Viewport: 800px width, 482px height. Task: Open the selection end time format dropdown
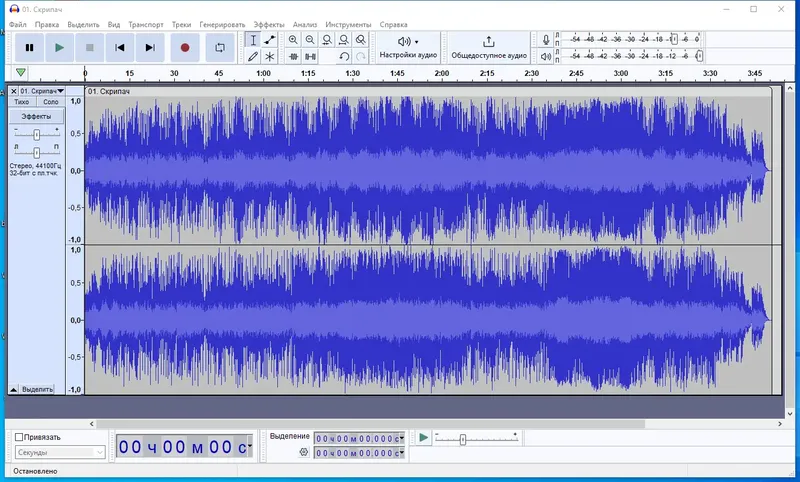coord(402,452)
